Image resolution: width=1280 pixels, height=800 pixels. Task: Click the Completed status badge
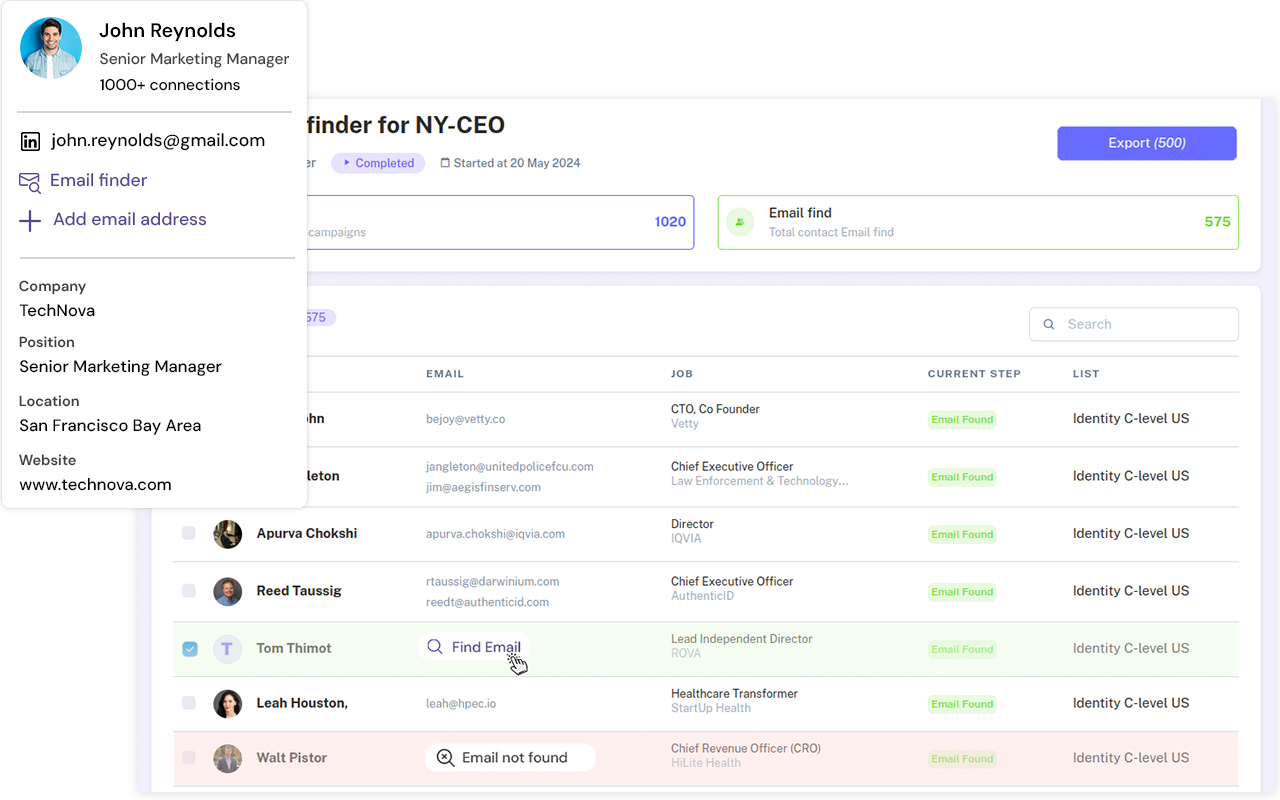[x=378, y=163]
